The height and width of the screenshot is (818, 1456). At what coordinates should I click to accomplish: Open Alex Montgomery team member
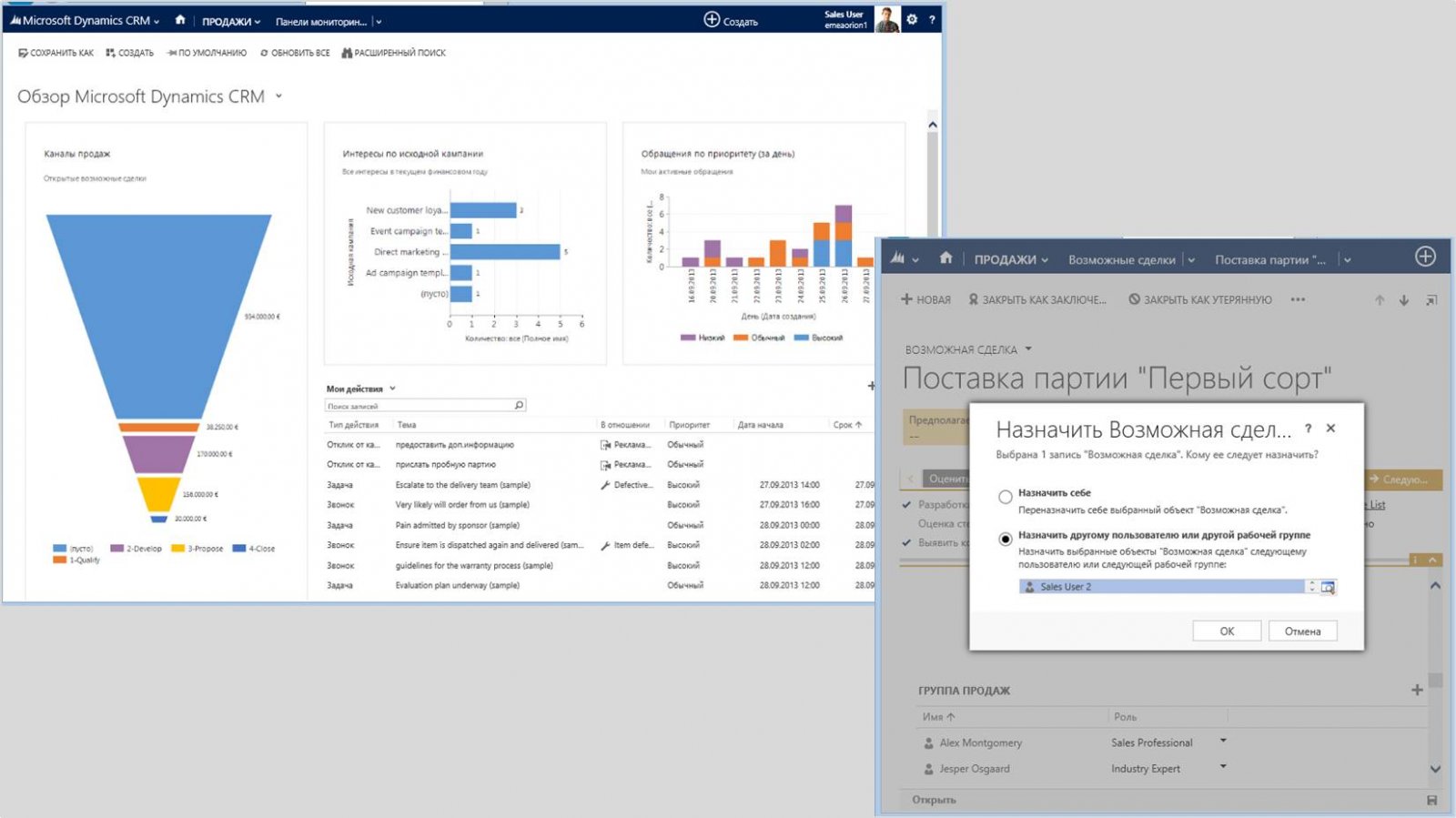pos(980,742)
